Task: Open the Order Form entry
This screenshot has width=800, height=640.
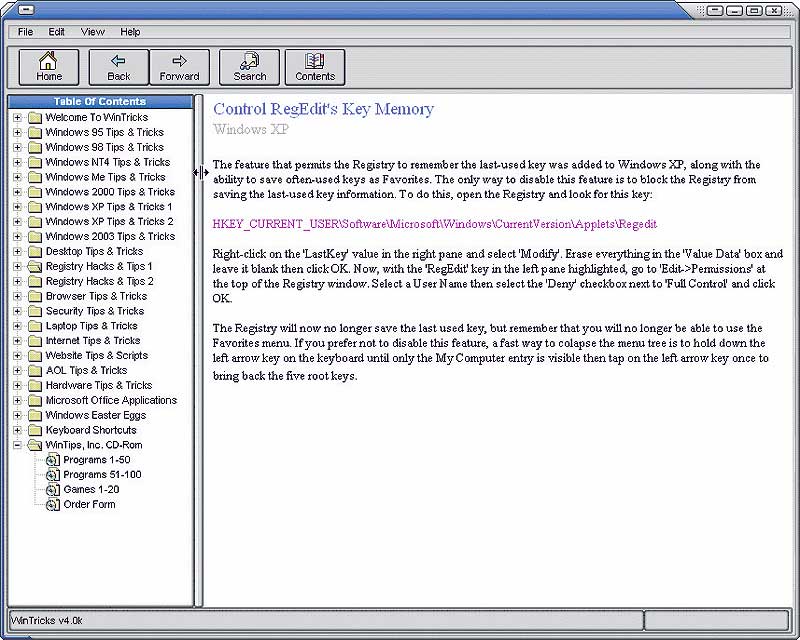Action: point(89,504)
